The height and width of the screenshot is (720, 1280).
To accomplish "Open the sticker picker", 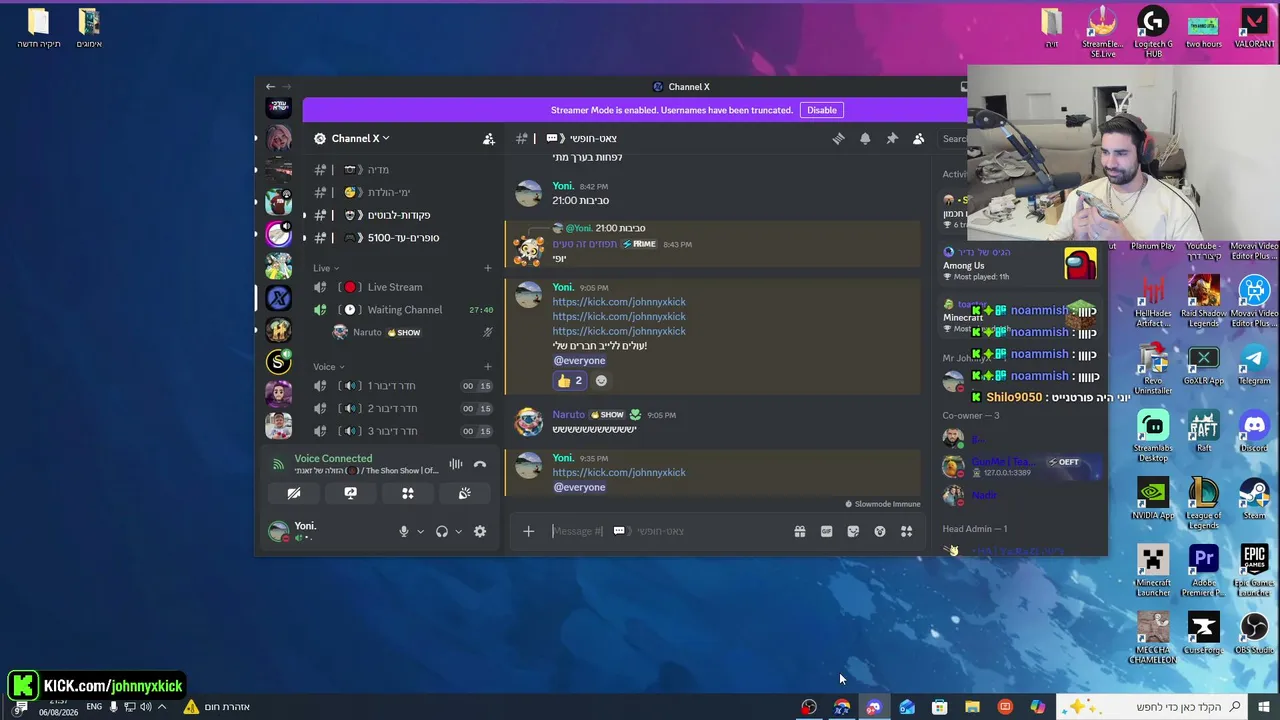I will 853,531.
